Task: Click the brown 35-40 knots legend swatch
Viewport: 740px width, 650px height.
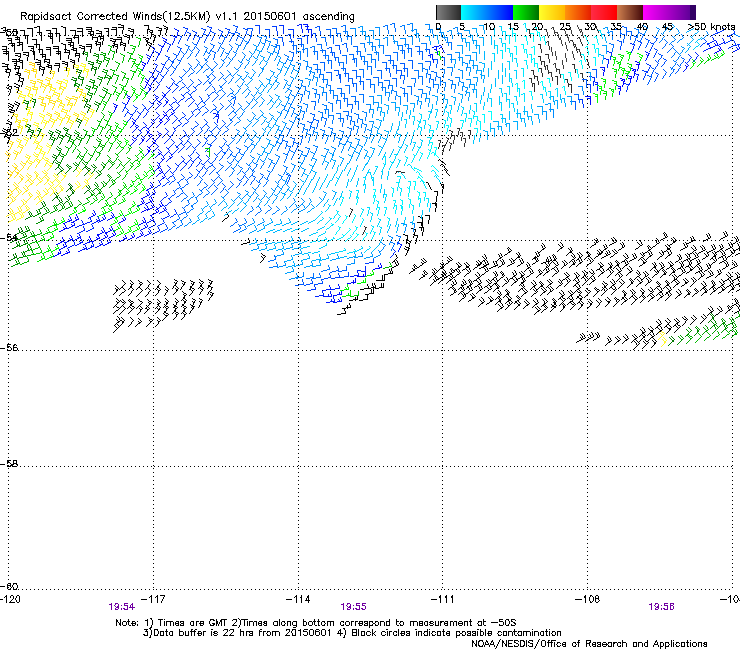Action: click(630, 12)
